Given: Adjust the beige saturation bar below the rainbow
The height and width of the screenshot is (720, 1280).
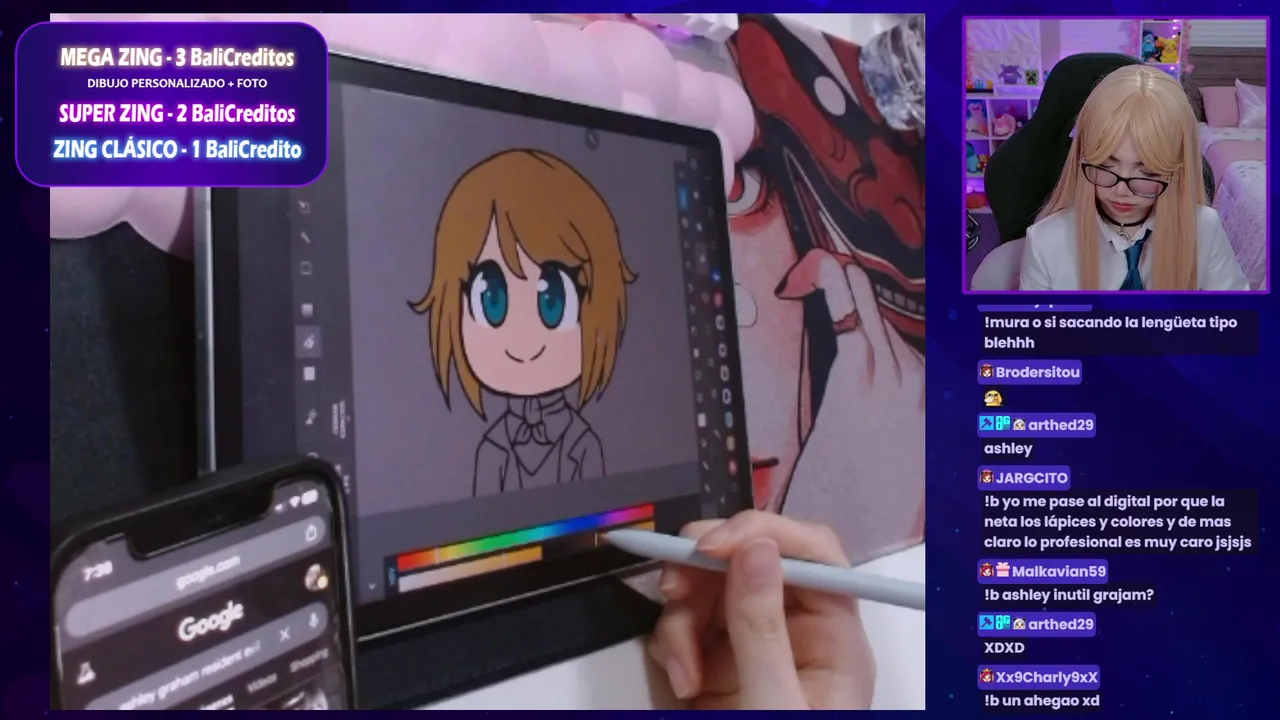Looking at the screenshot, I should pyautogui.click(x=470, y=568).
